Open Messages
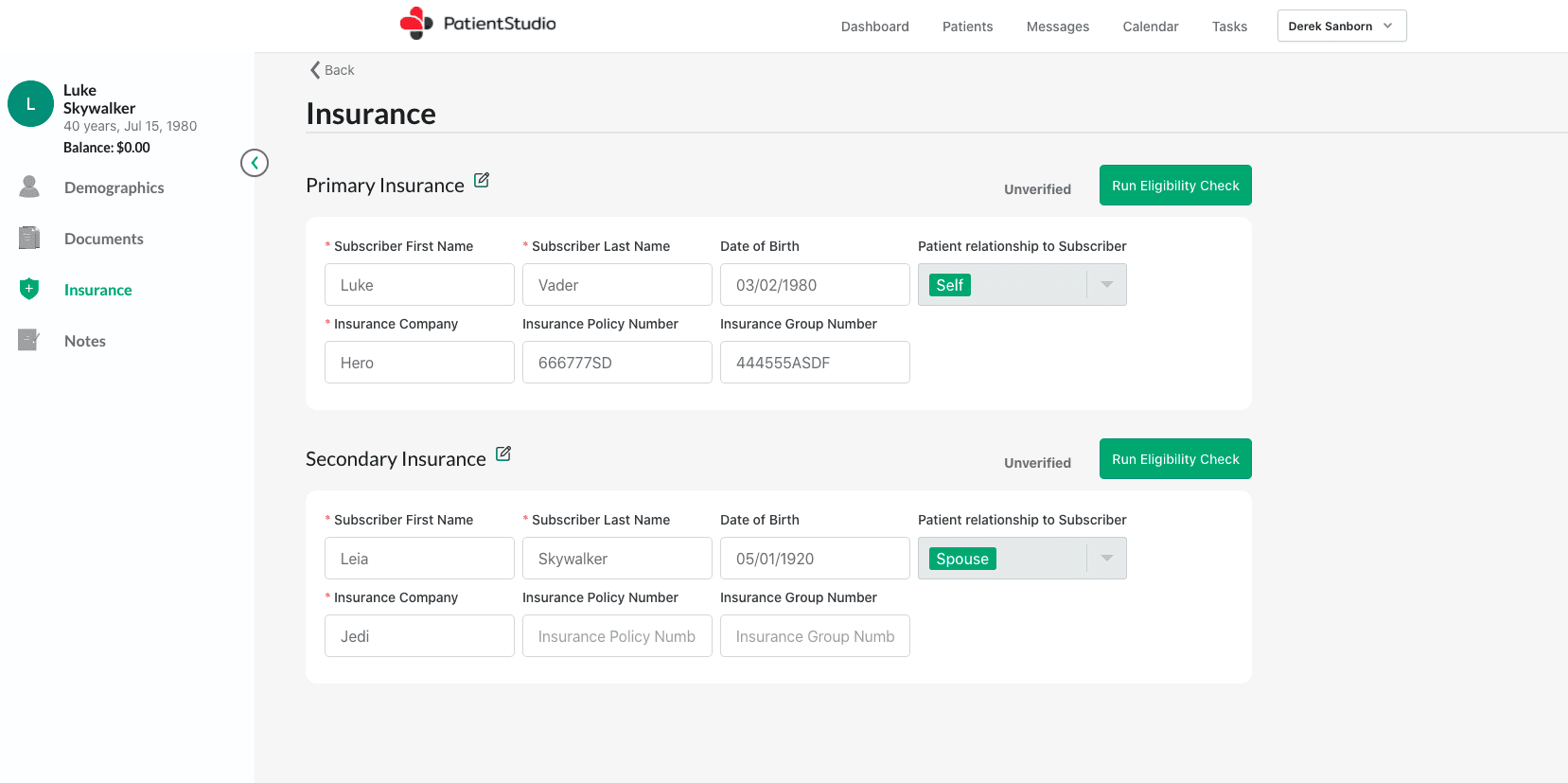Screen dimensions: 1568x783 coord(1058,27)
